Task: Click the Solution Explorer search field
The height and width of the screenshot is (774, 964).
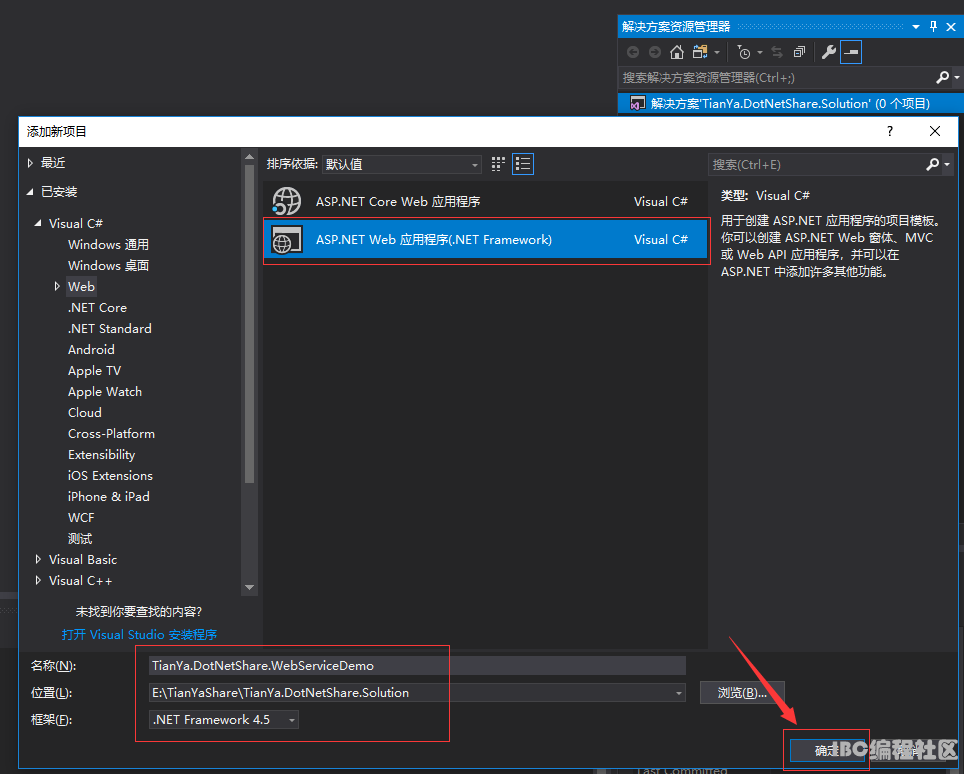Action: pyautogui.click(x=777, y=77)
